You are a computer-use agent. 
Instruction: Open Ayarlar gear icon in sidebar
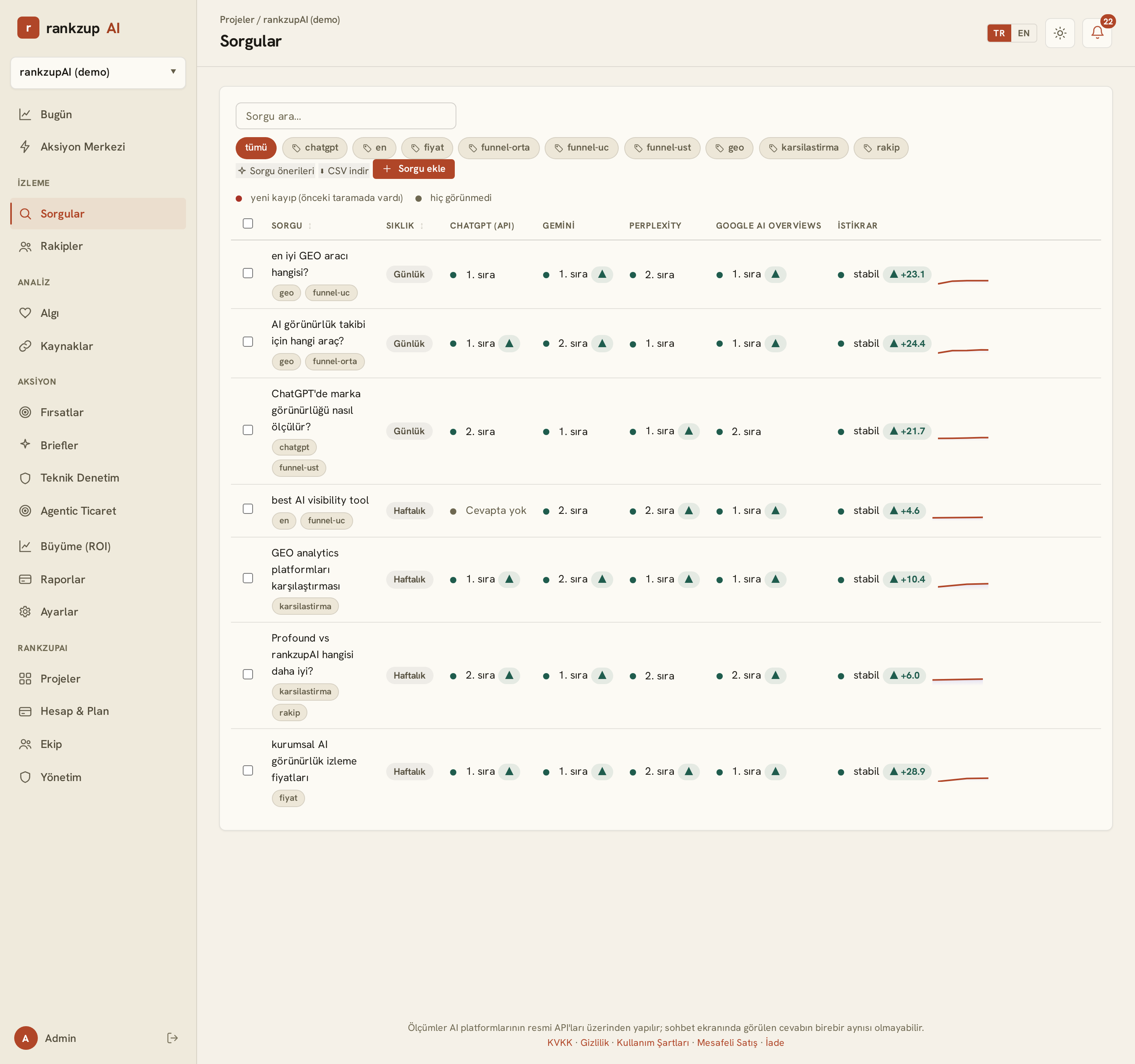[x=25, y=611]
